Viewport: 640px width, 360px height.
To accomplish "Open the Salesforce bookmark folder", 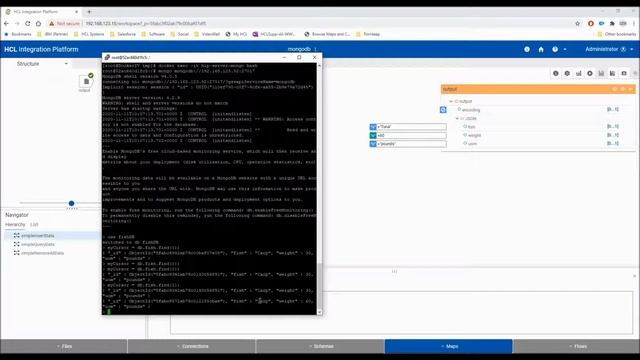I will [123, 34].
